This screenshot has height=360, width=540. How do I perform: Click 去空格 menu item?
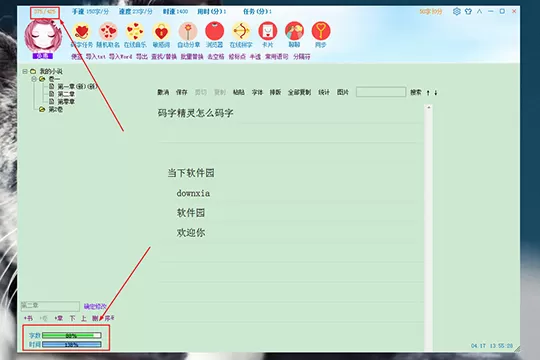pyautogui.click(x=216, y=56)
